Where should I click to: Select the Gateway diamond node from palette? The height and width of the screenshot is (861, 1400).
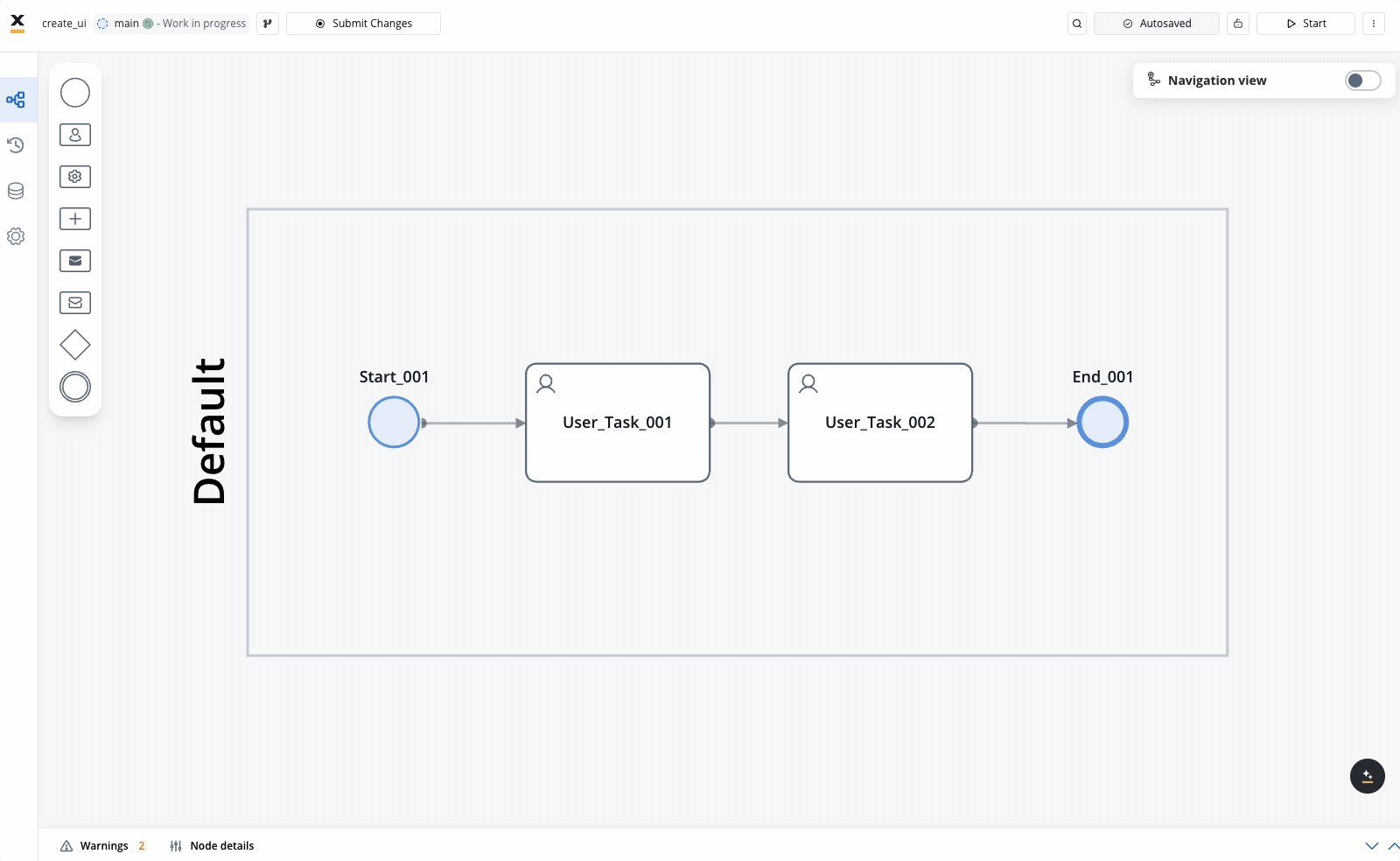point(75,345)
